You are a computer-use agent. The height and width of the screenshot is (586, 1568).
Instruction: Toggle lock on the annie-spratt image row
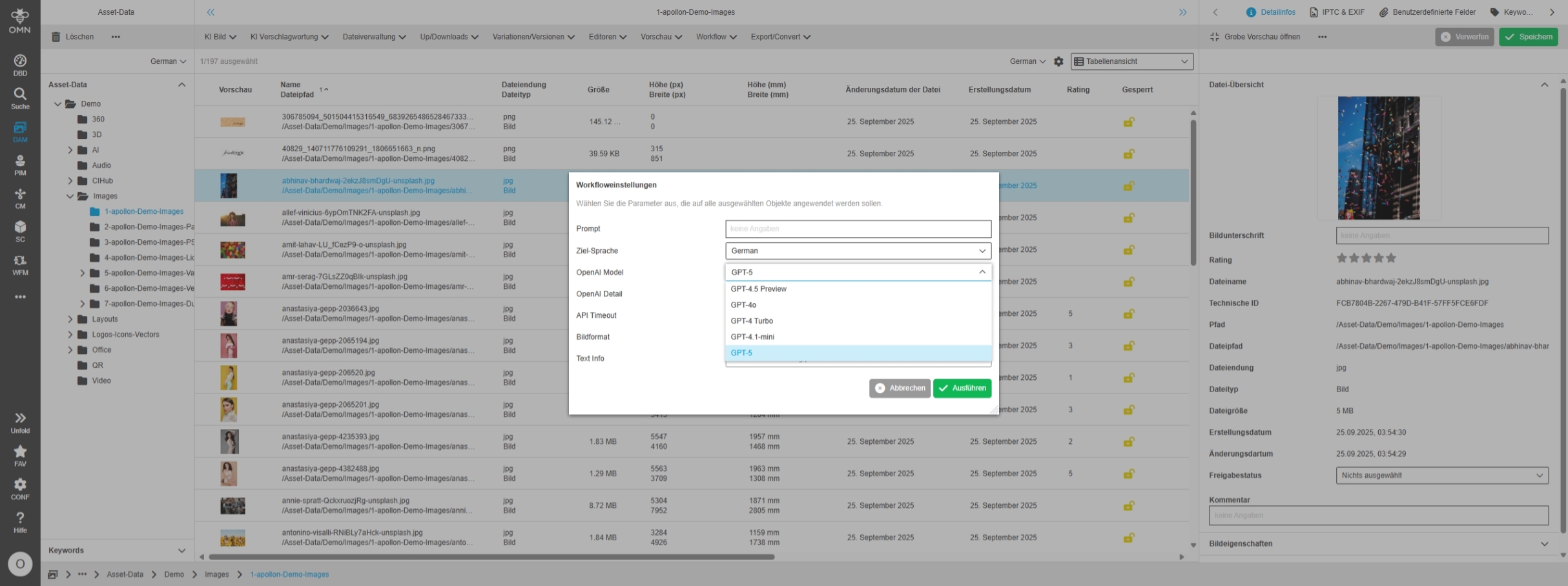pyautogui.click(x=1128, y=506)
